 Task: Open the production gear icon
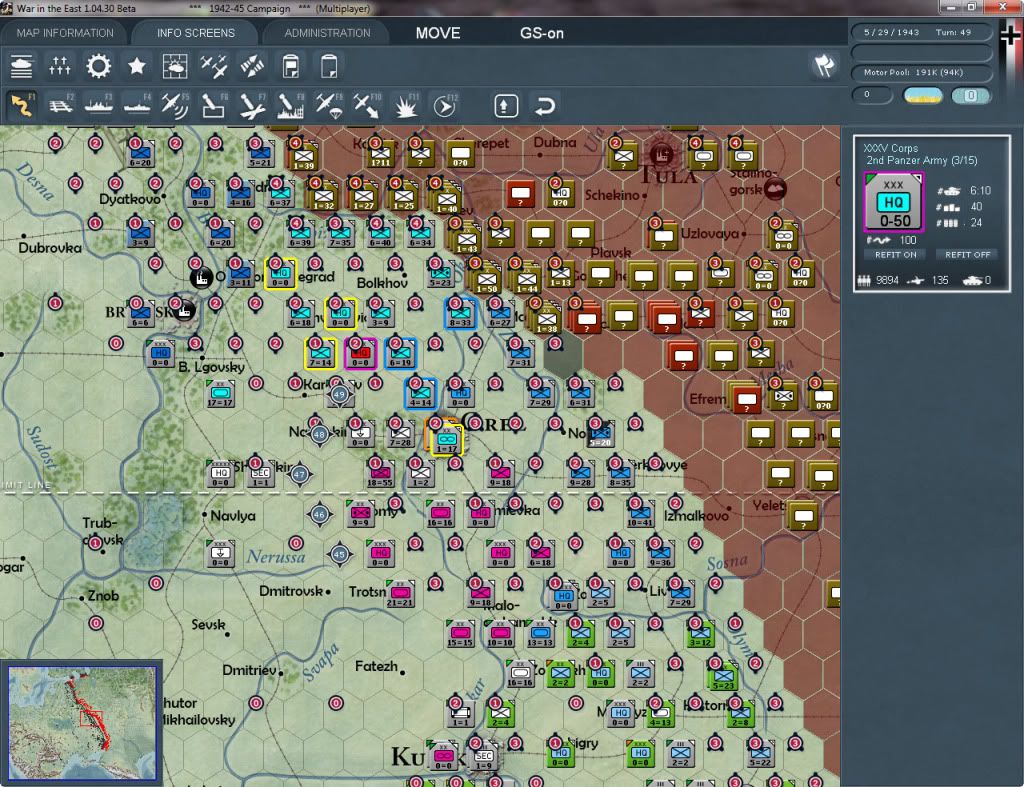(99, 67)
